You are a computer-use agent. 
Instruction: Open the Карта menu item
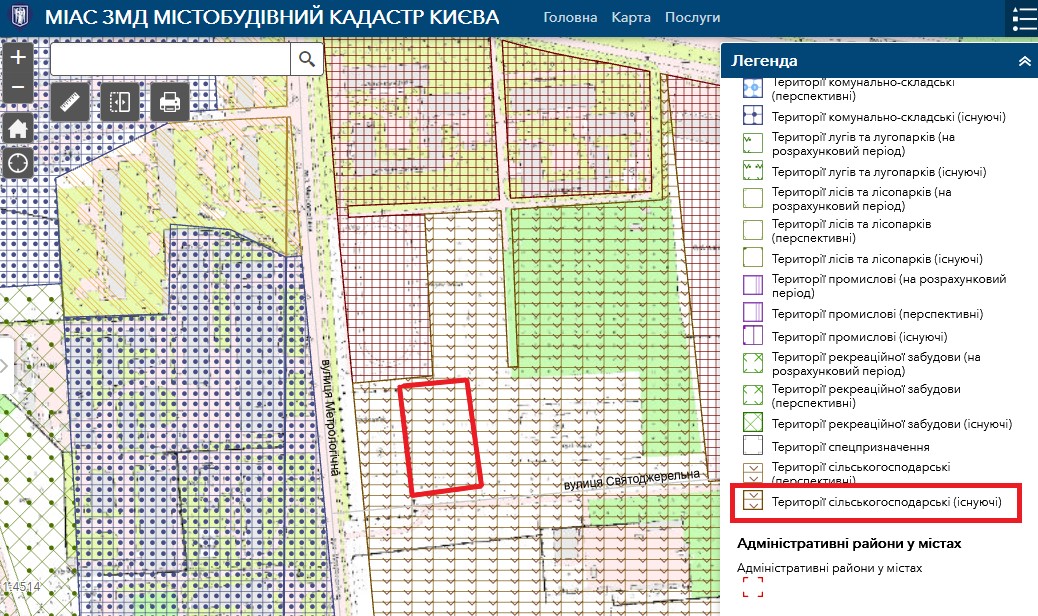630,18
